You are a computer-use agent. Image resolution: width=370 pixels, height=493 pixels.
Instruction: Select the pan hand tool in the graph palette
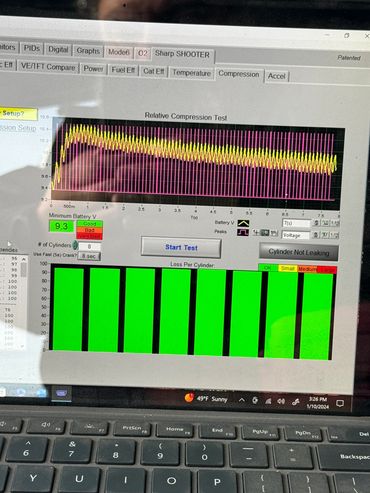click(x=274, y=233)
